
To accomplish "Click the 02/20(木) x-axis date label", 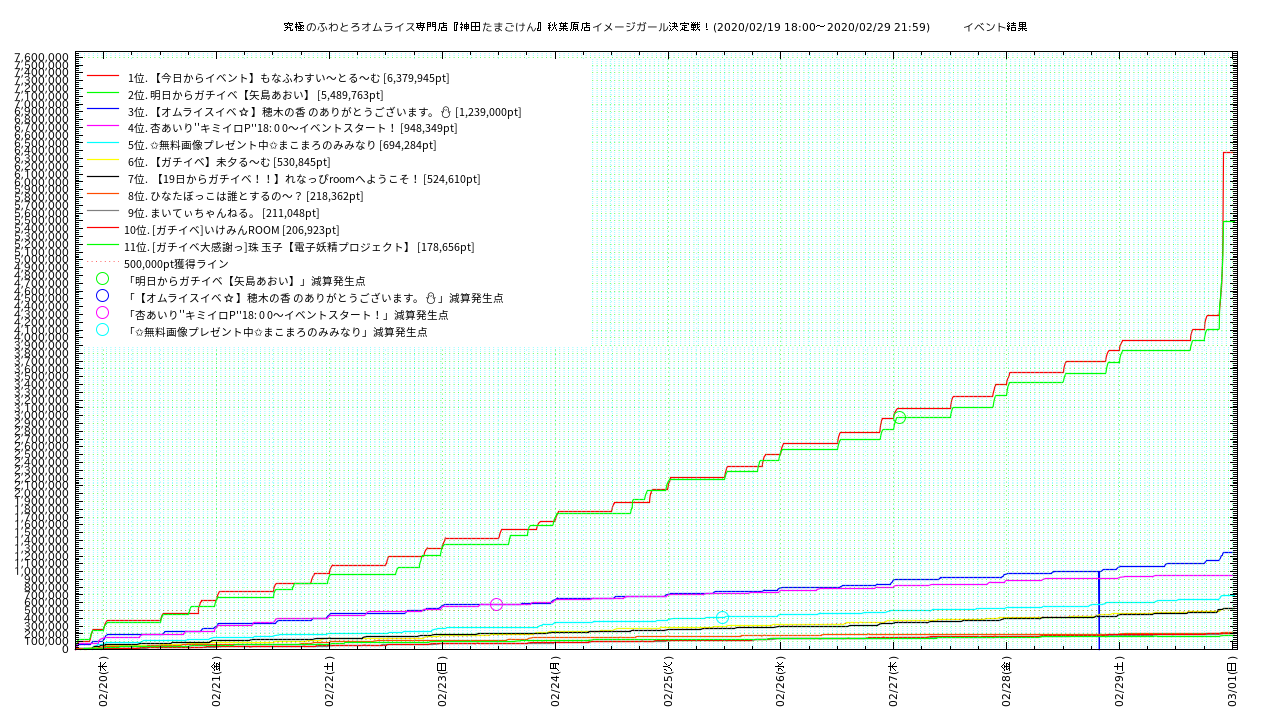I will coord(103,680).
